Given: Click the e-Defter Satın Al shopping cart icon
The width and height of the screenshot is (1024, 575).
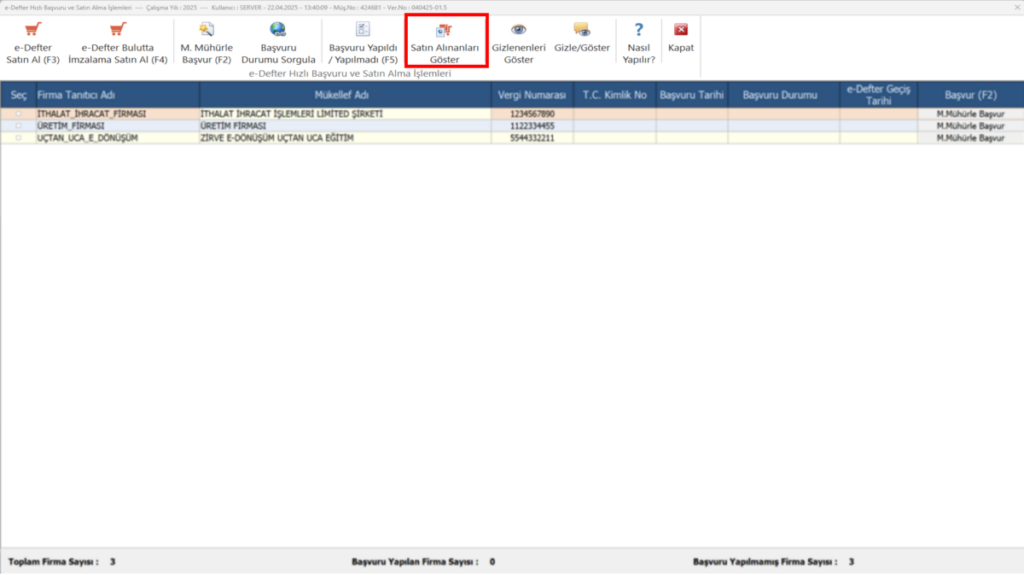Looking at the screenshot, I should point(33,29).
